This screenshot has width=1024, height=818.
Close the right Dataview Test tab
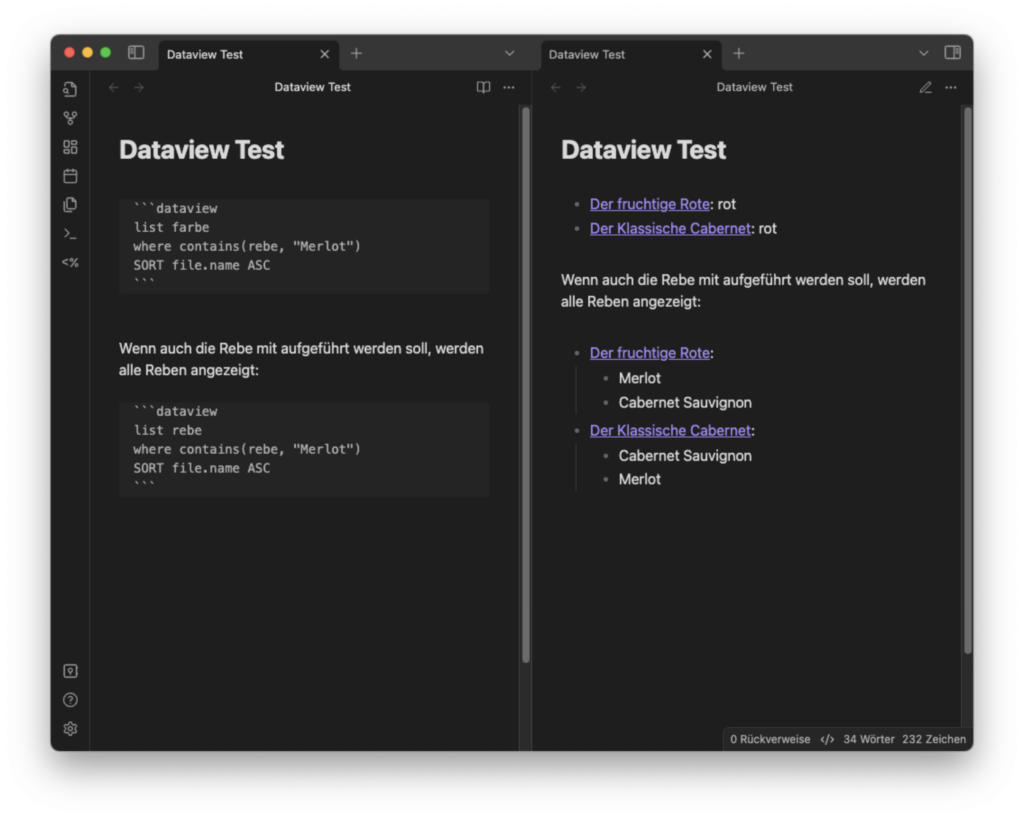pyautogui.click(x=707, y=54)
